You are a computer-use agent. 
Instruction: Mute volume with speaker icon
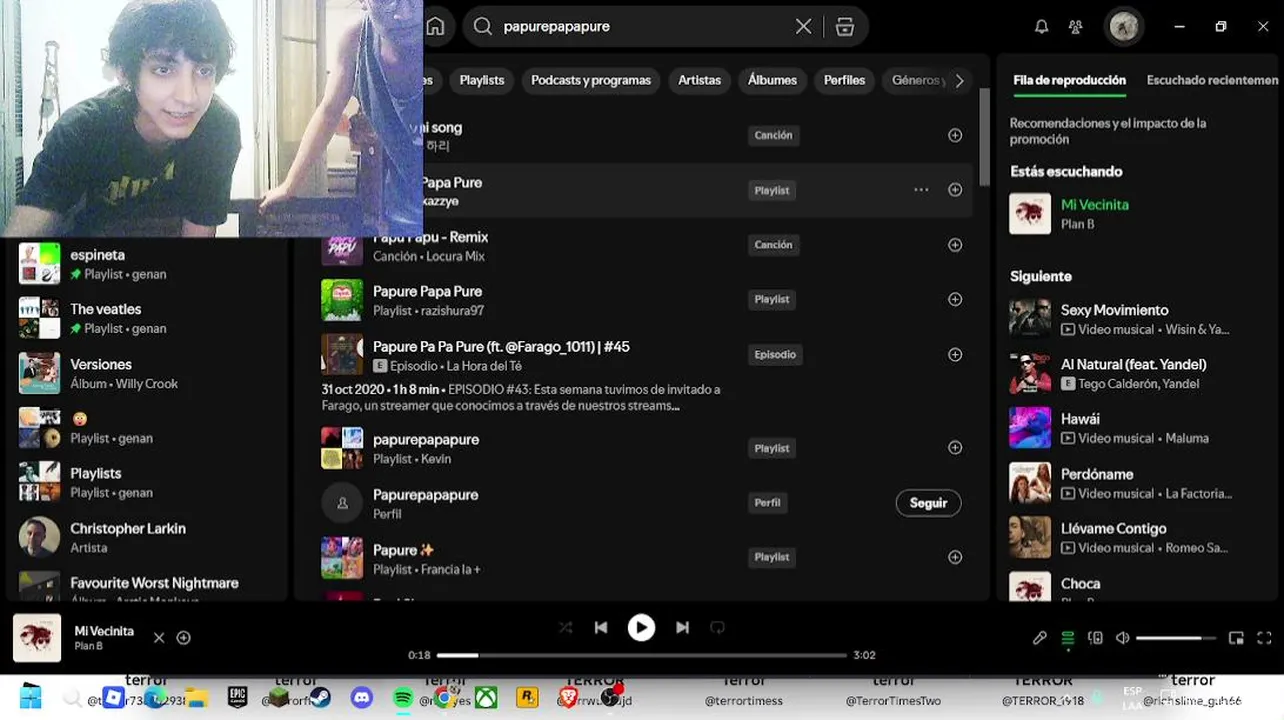(x=1123, y=638)
